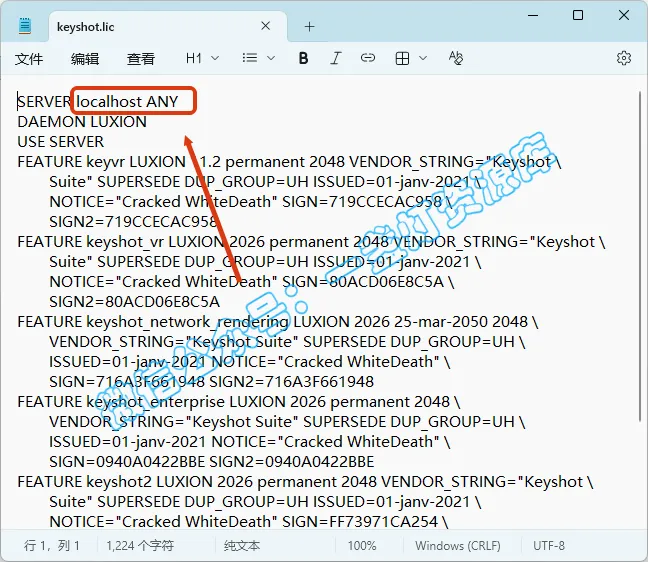This screenshot has height=562, width=648.
Task: Click the 行 1, 列 1 status entry
Action: tap(52, 546)
